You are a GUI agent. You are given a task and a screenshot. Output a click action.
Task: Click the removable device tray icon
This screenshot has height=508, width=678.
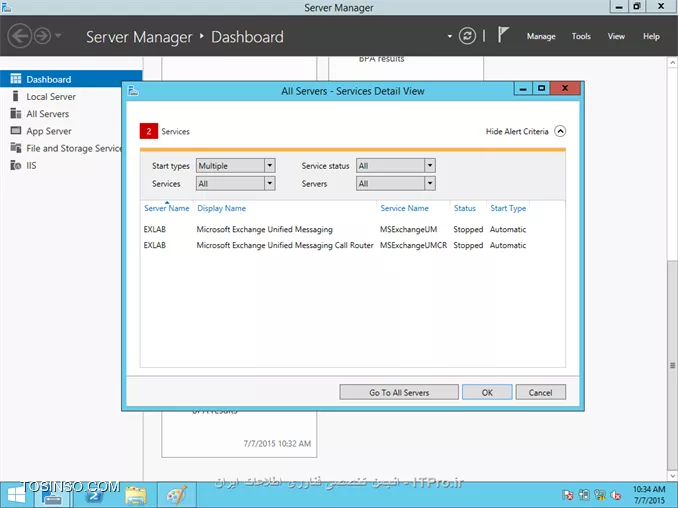584,495
